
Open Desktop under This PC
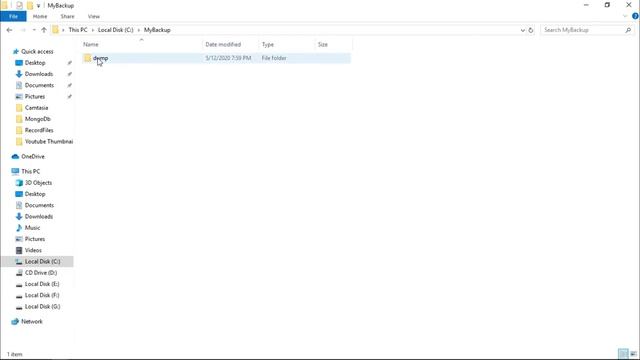coord(35,194)
